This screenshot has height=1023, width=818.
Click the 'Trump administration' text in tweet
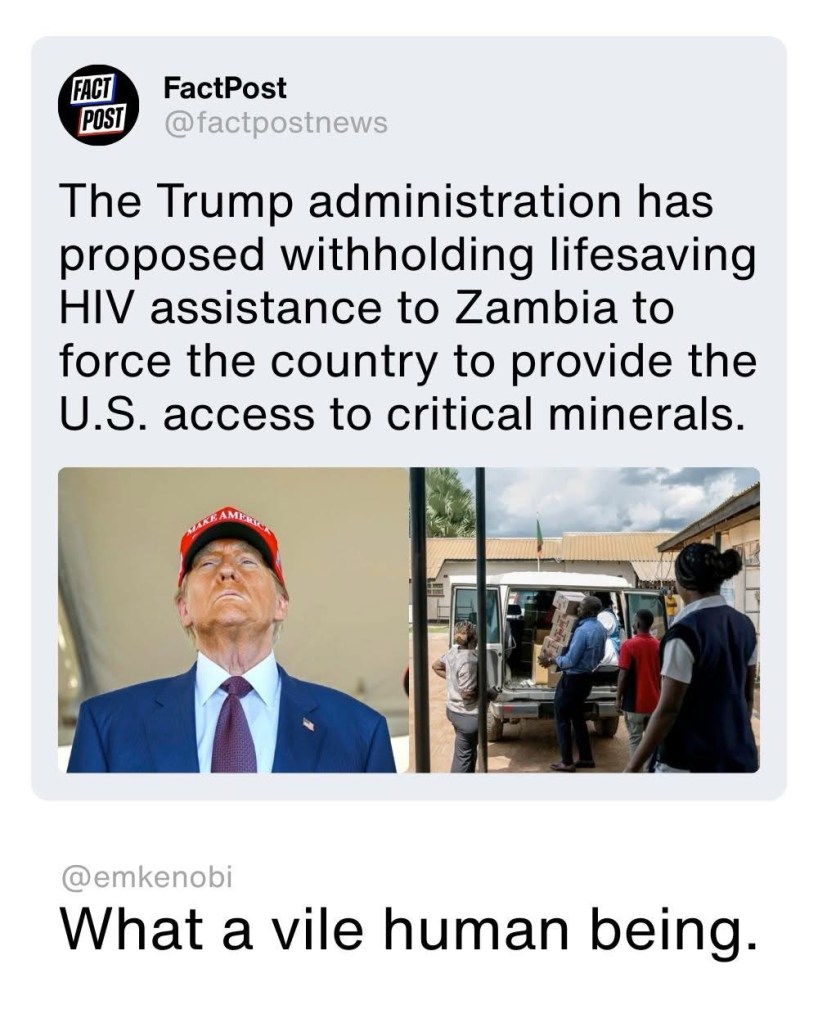387,200
